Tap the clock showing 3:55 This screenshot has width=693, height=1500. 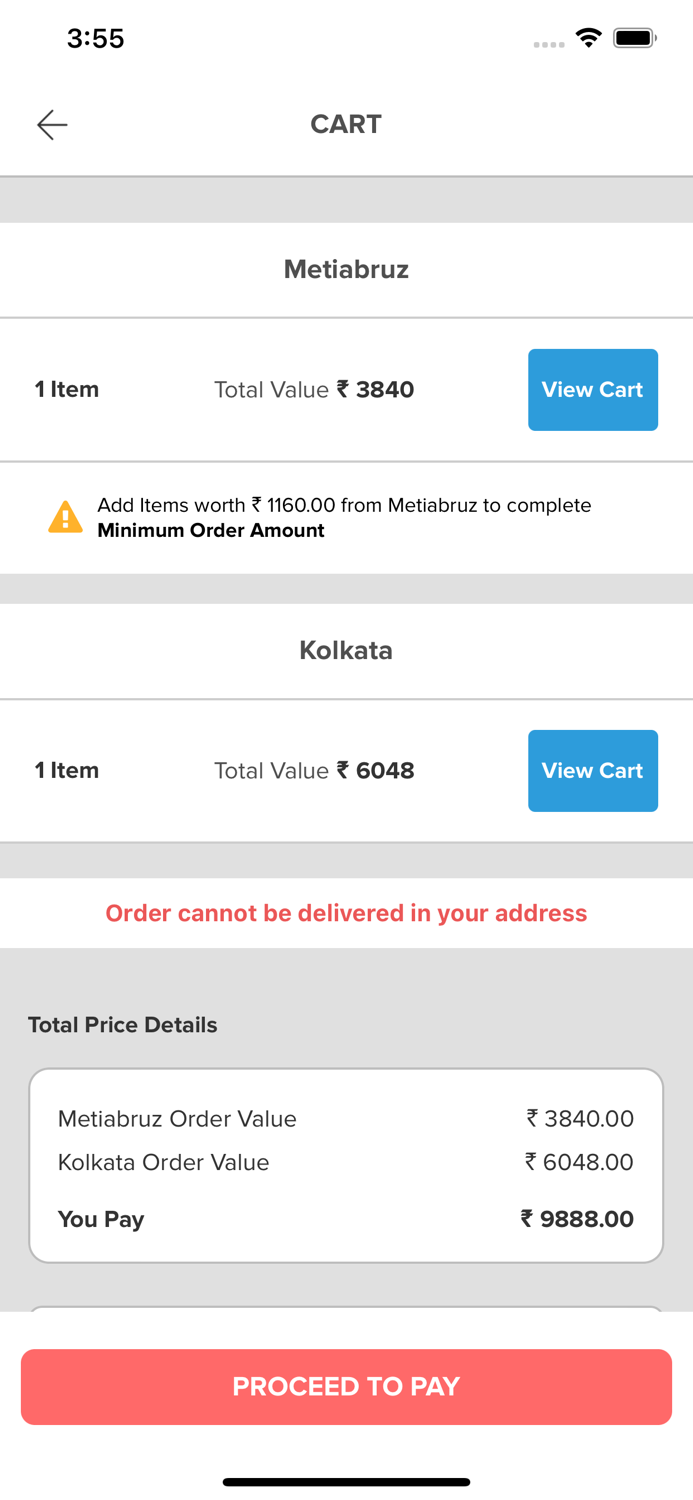pos(96,38)
